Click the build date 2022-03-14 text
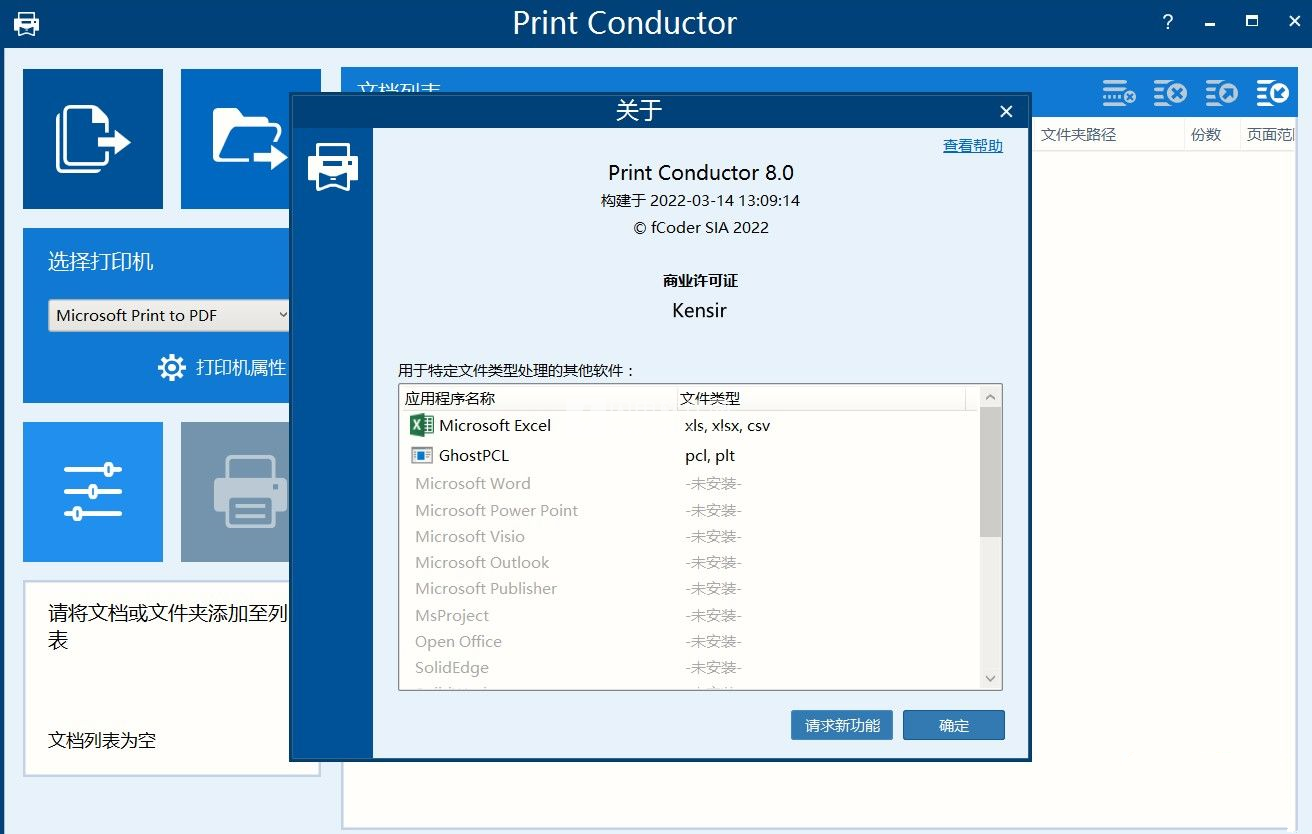This screenshot has width=1312, height=834. click(701, 200)
